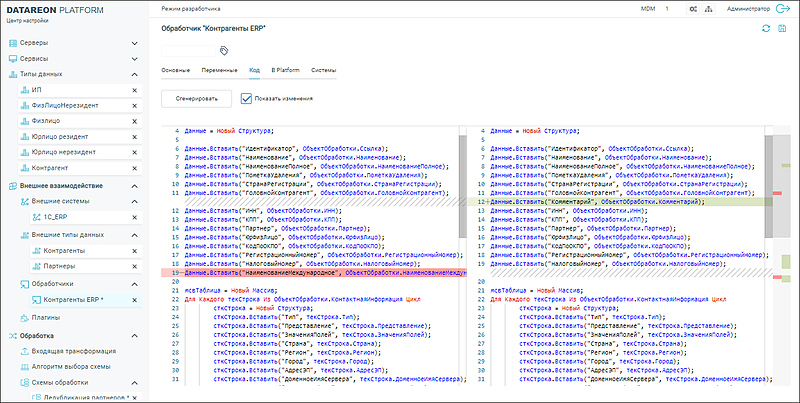Close the Физлицо data type item

[x=134, y=121]
